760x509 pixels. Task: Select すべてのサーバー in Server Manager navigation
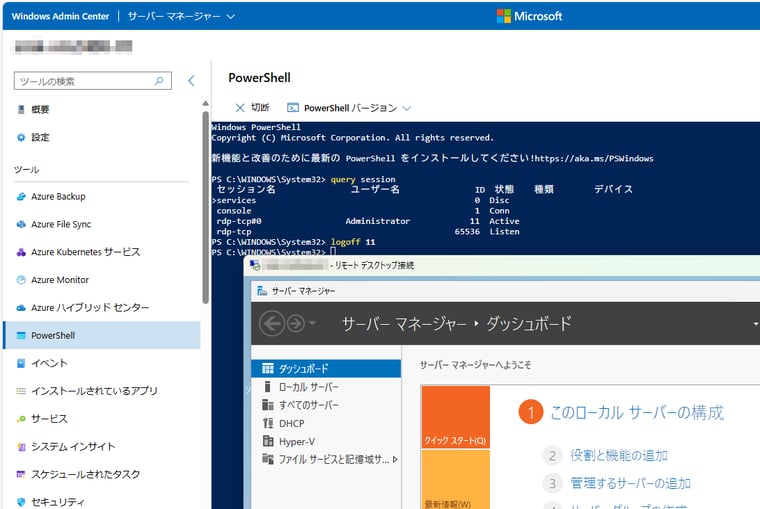[326, 405]
